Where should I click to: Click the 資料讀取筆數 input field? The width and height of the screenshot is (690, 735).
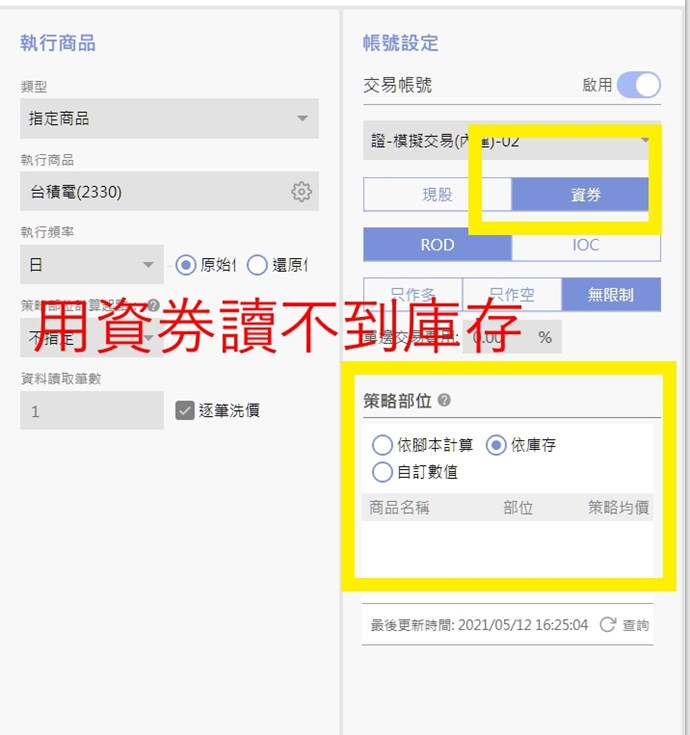(92, 411)
